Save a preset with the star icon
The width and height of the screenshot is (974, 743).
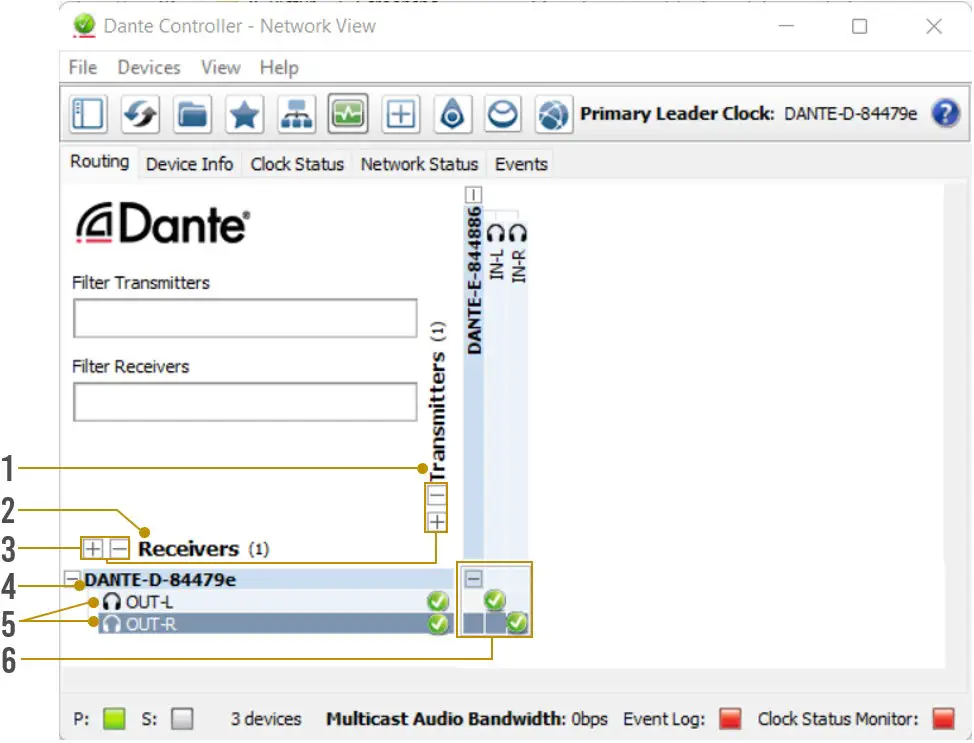[x=244, y=114]
